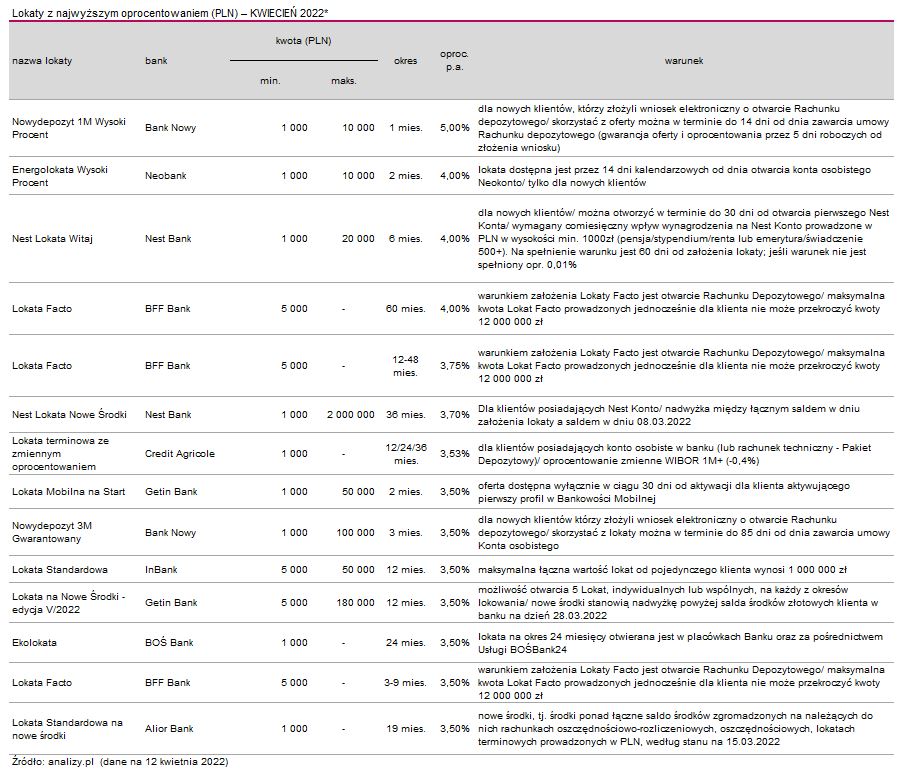The image size is (908, 770).
Task: Select 'Lokata terminowa ze zmiennym oprocentowaniem' name
Action: [x=60, y=454]
